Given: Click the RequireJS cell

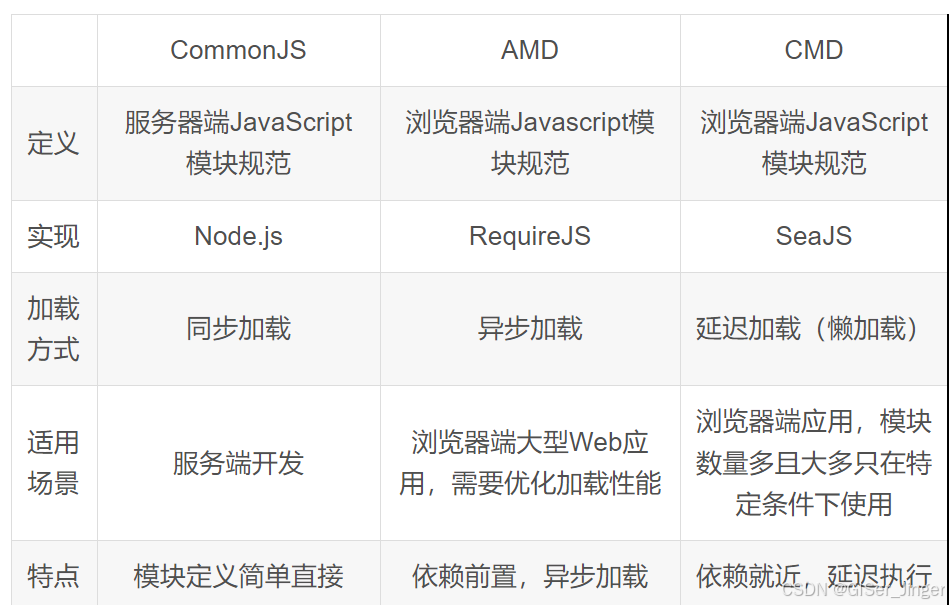Looking at the screenshot, I should 530,236.
